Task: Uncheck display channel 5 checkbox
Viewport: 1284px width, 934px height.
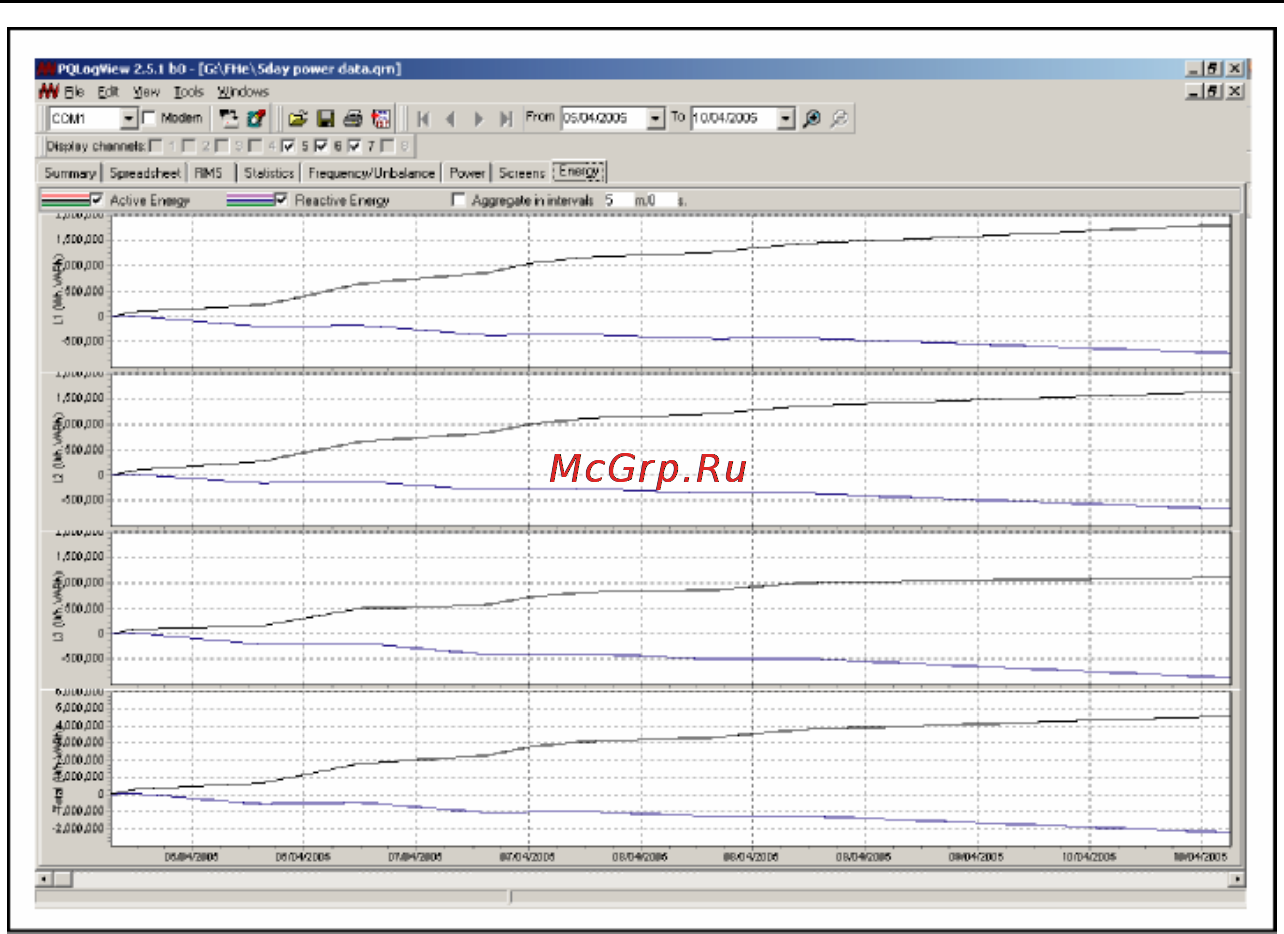Action: click(288, 146)
